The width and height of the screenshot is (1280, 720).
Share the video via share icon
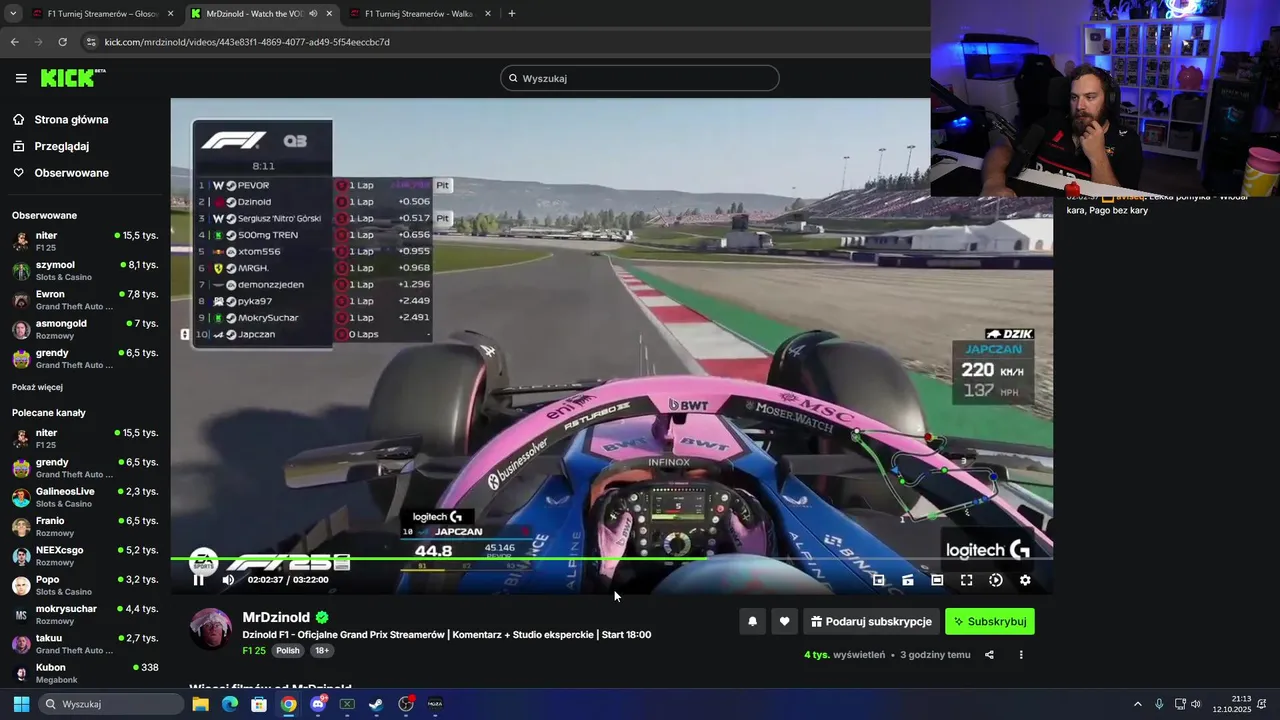989,655
